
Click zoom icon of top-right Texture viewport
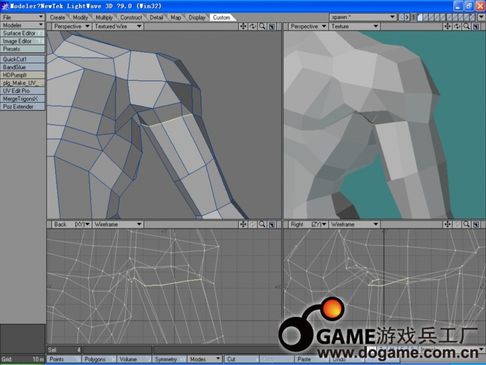(x=466, y=26)
